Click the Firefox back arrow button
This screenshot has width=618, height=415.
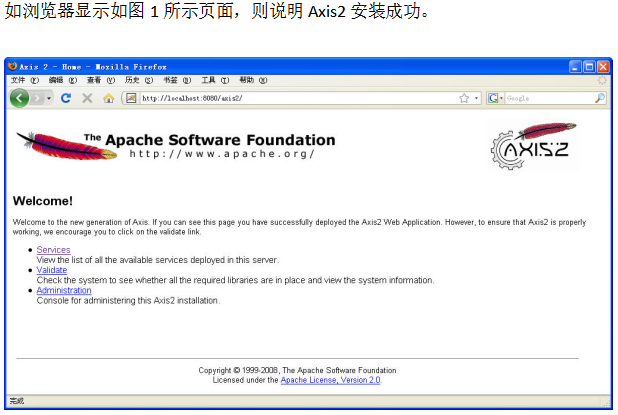(19, 98)
